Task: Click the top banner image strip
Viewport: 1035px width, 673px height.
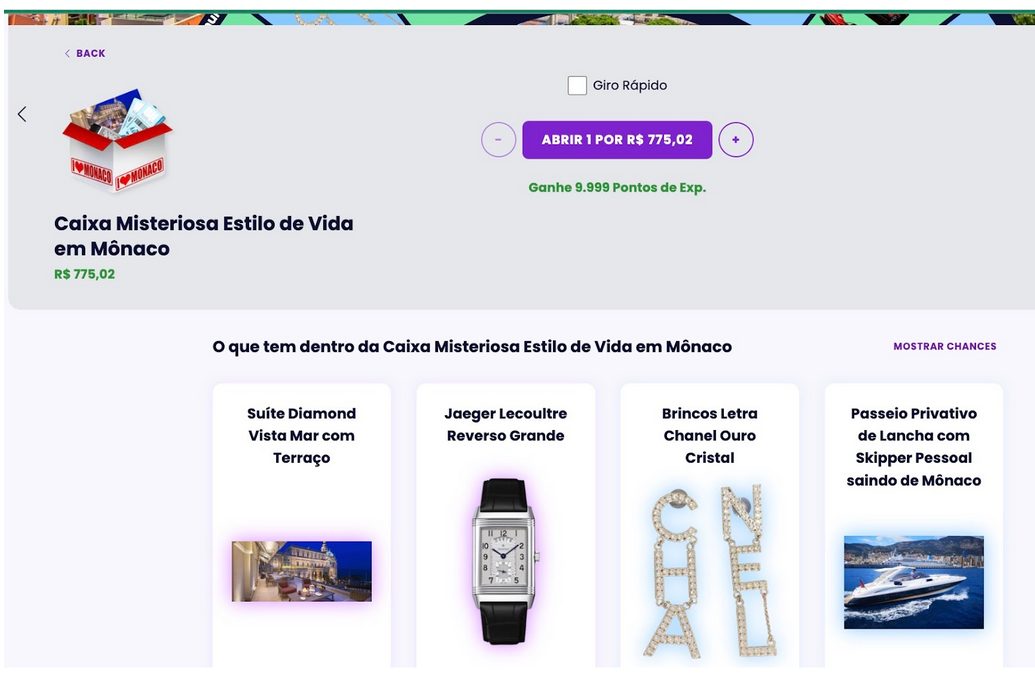Action: [521, 18]
